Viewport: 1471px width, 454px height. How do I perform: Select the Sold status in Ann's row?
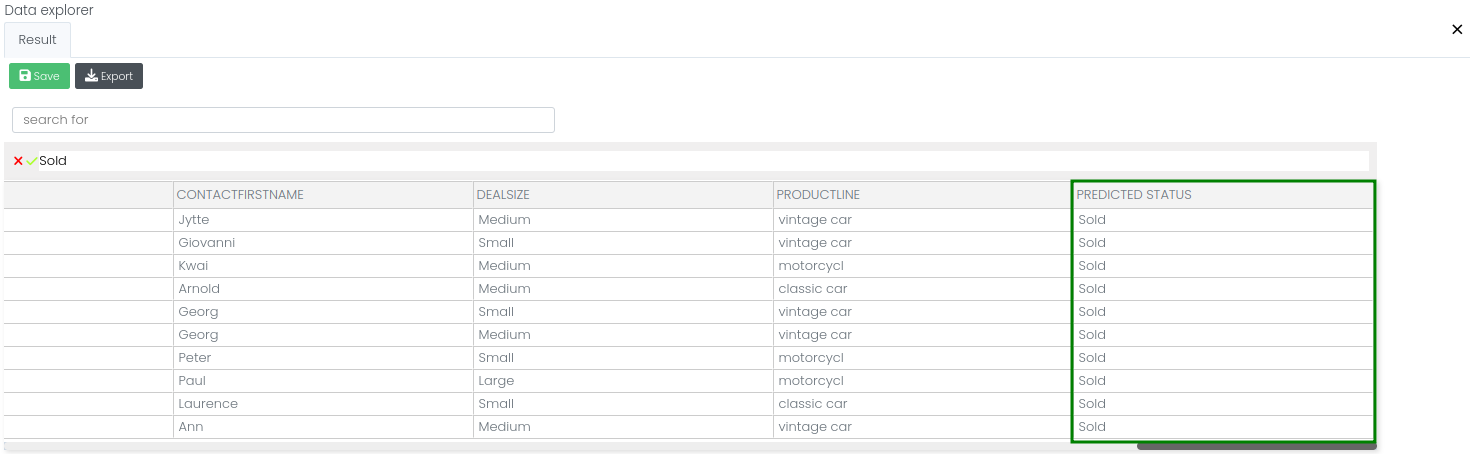tap(1092, 427)
